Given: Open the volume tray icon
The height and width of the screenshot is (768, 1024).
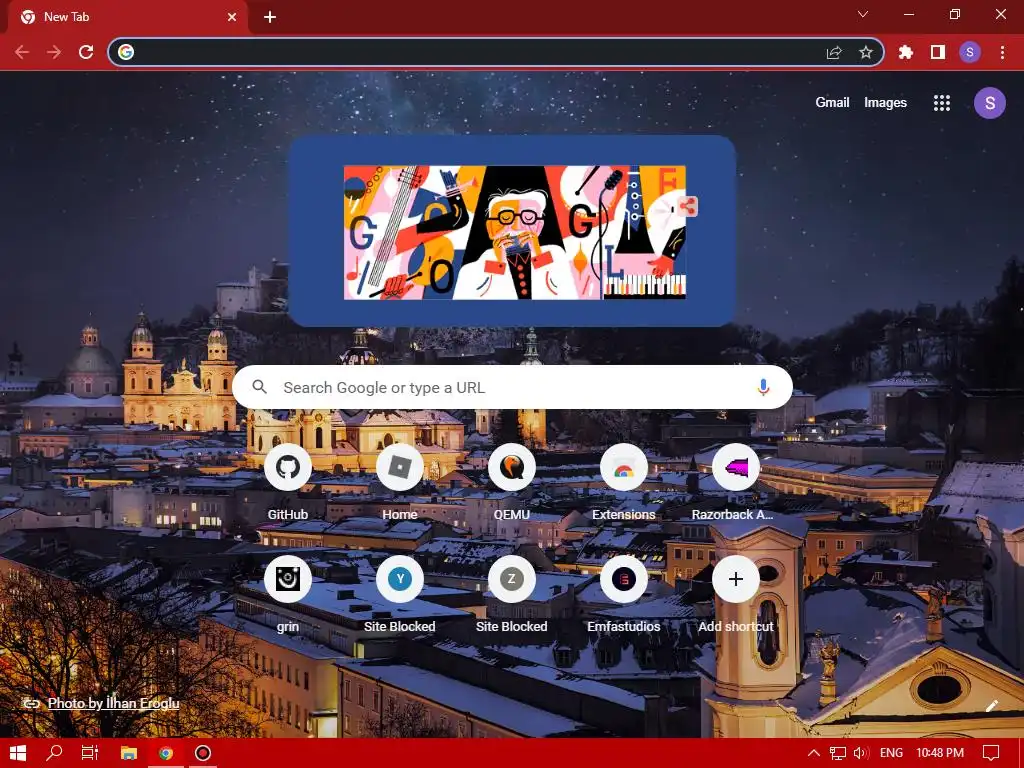Looking at the screenshot, I should 861,753.
